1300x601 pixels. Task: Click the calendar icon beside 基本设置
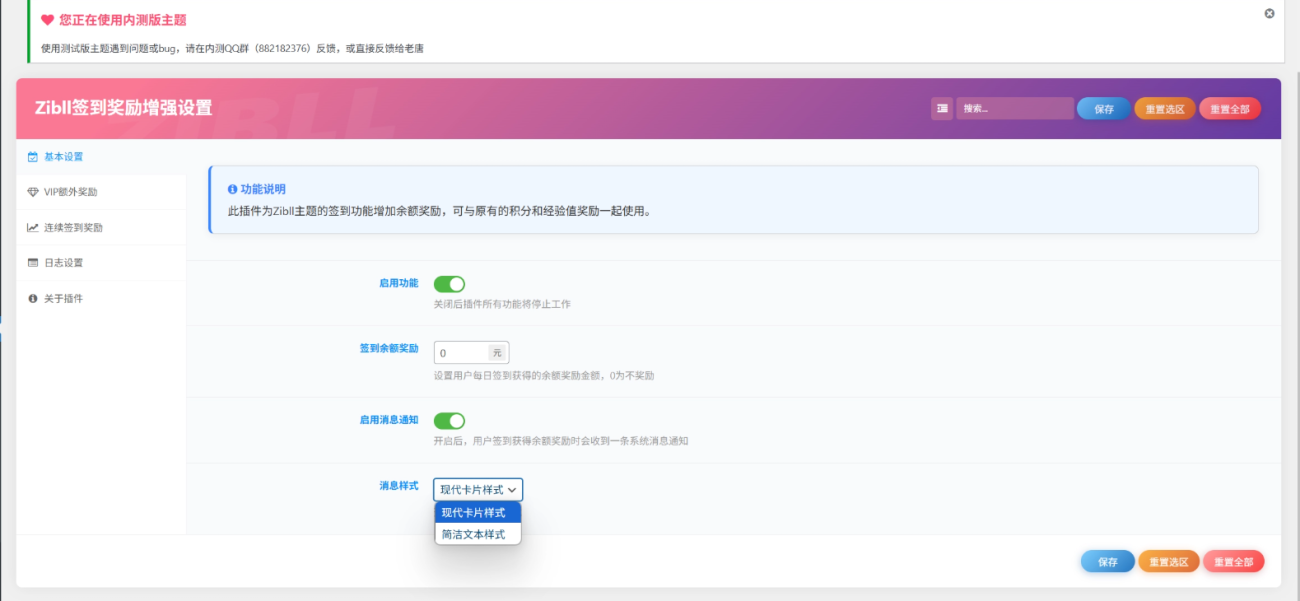point(33,157)
